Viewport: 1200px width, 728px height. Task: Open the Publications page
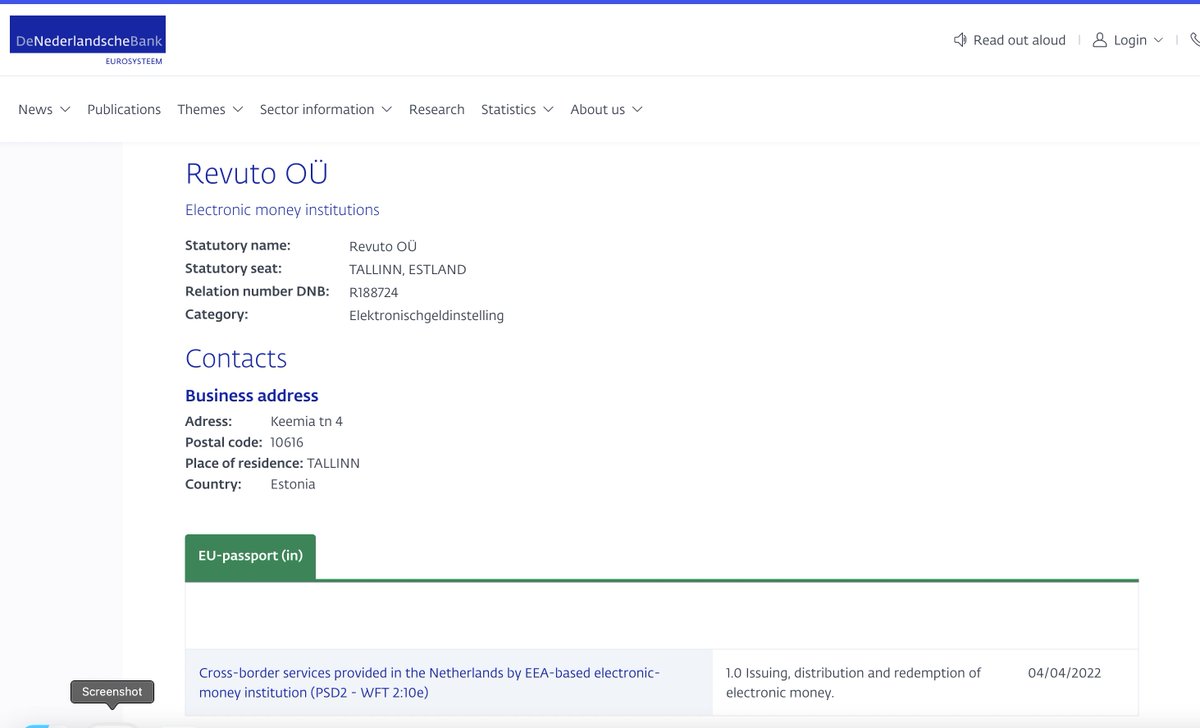(124, 109)
